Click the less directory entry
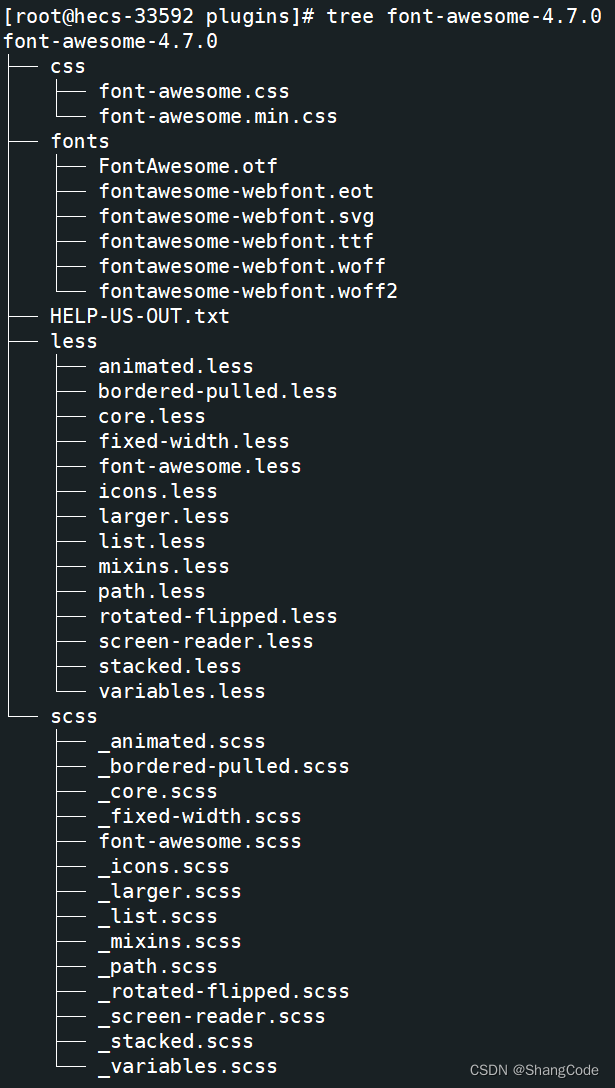The image size is (615, 1088). click(74, 341)
